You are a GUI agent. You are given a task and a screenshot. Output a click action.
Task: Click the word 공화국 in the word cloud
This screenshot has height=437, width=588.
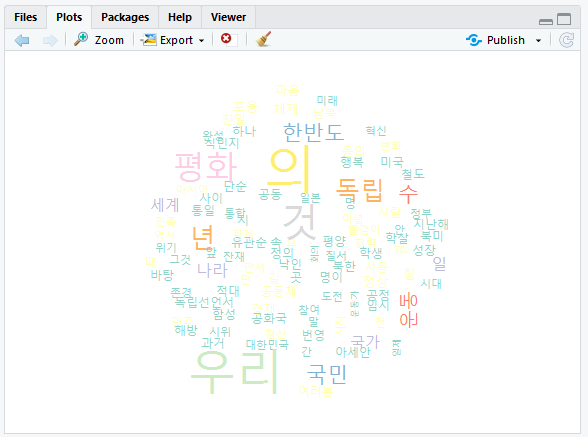coord(269,318)
